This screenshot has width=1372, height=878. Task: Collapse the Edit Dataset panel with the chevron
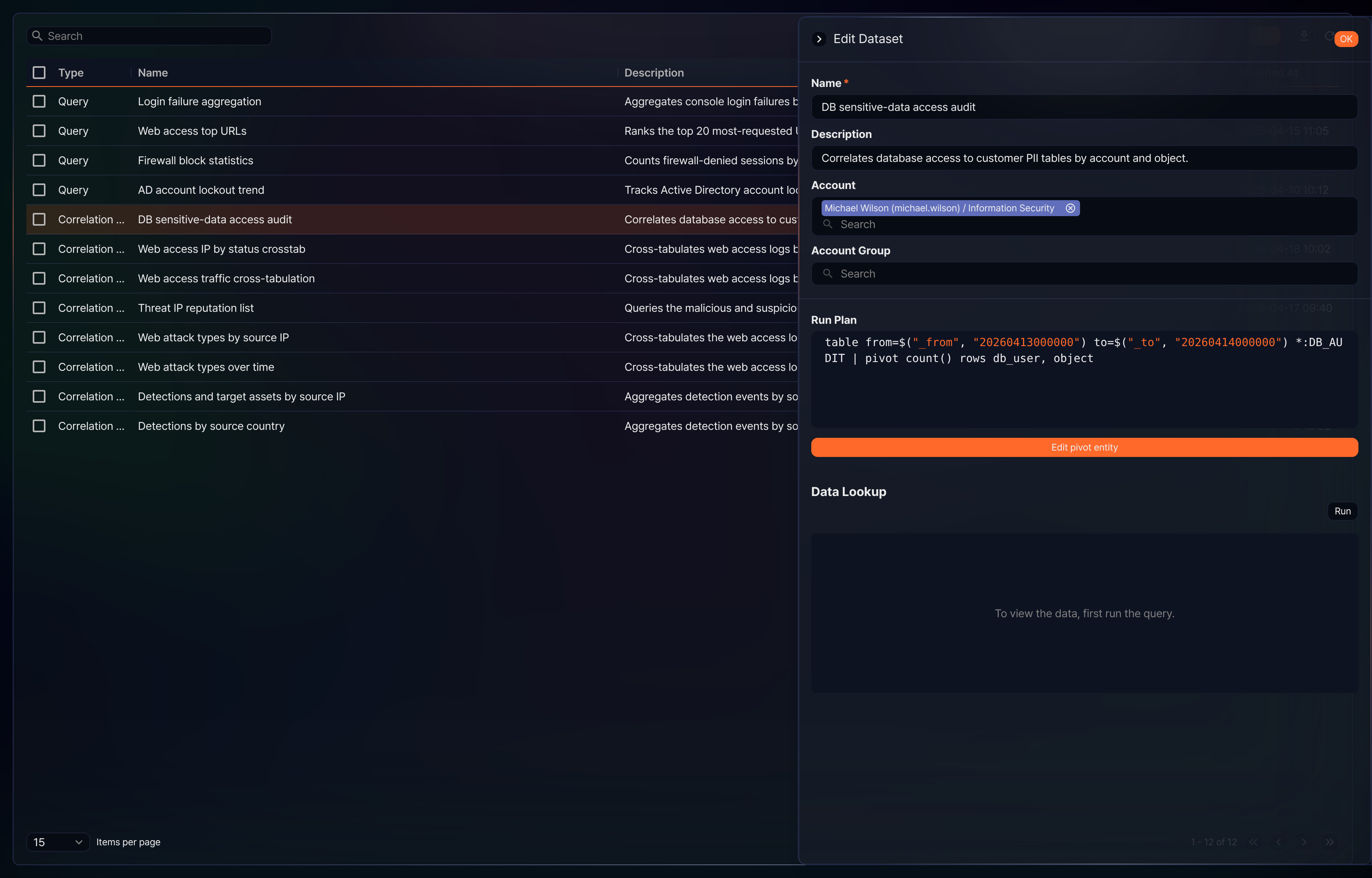pyautogui.click(x=819, y=39)
